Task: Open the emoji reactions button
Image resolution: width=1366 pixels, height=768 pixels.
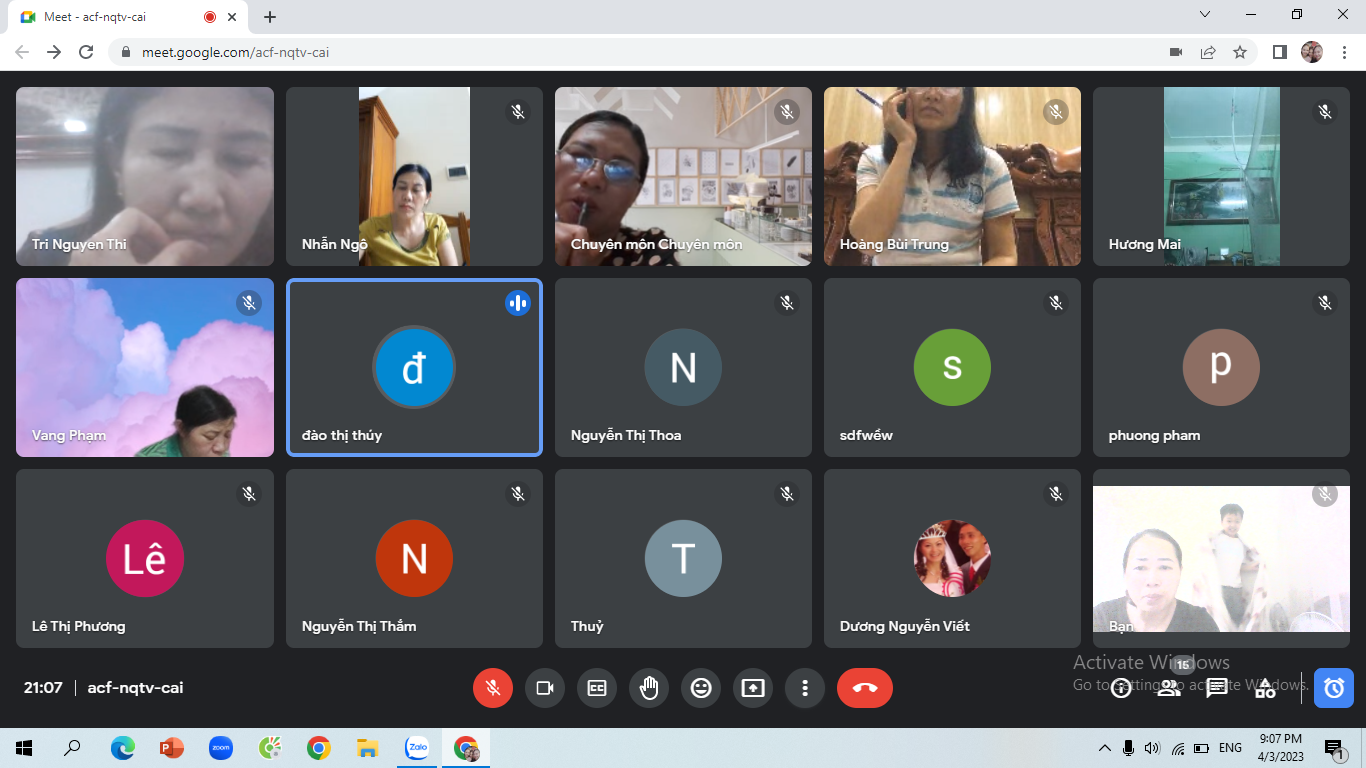Action: coord(701,688)
